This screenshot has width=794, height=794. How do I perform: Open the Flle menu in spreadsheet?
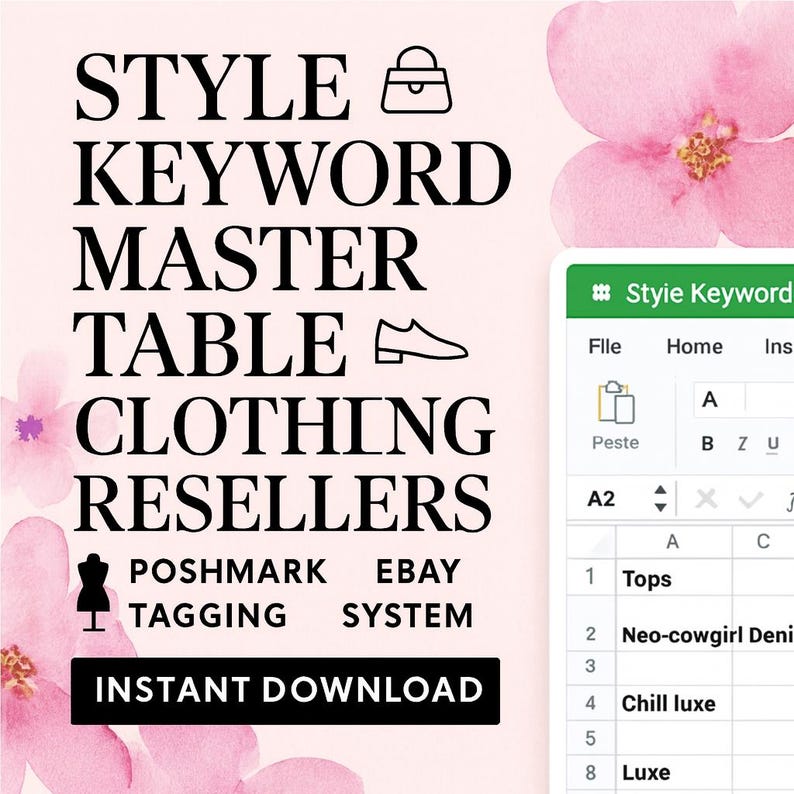pos(605,347)
